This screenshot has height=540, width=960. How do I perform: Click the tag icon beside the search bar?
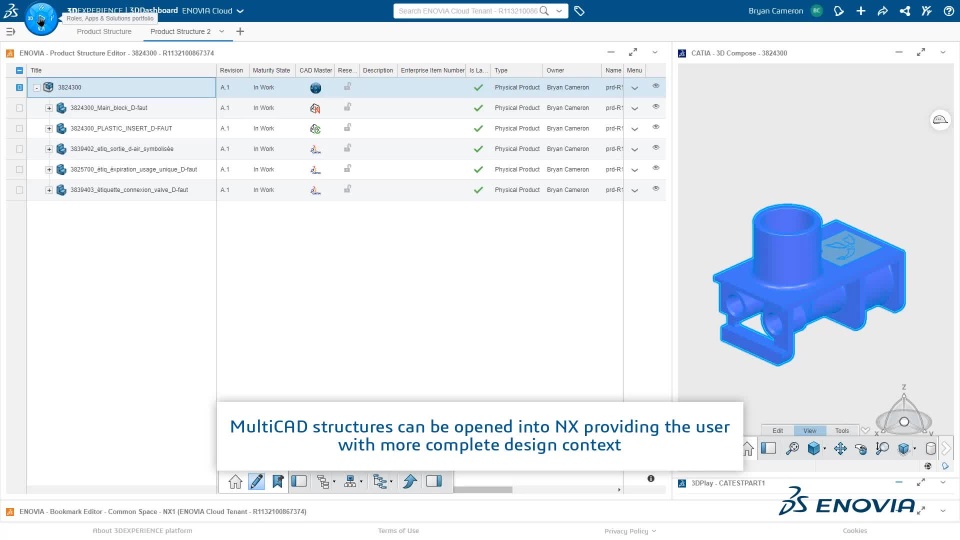coord(579,11)
